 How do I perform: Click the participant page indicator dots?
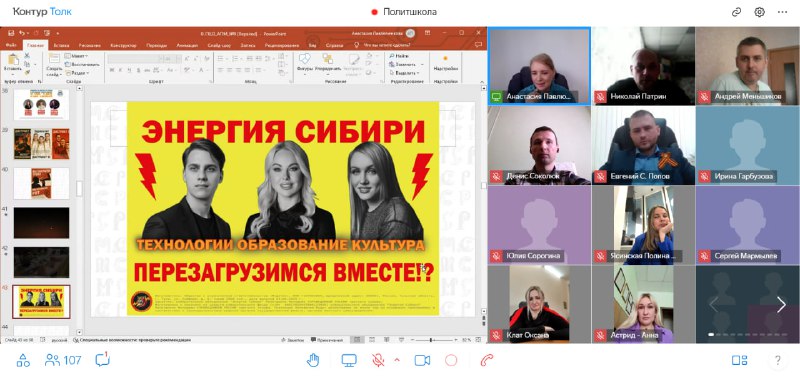coord(747,335)
